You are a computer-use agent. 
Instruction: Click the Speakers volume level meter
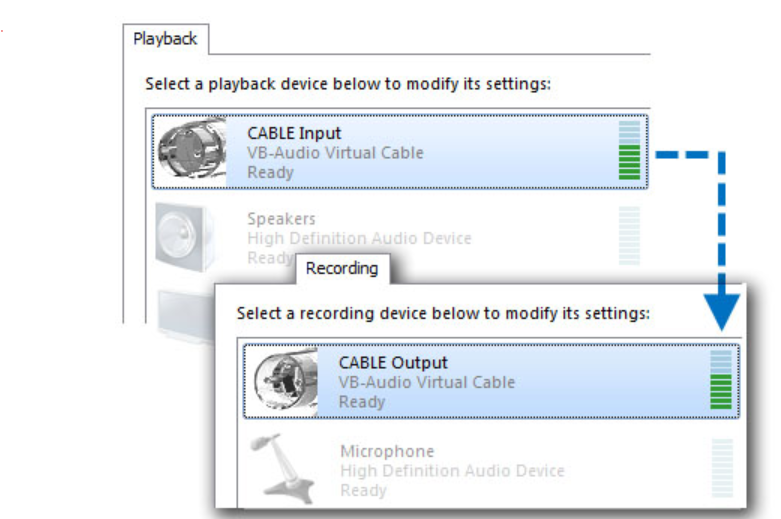pyautogui.click(x=629, y=236)
